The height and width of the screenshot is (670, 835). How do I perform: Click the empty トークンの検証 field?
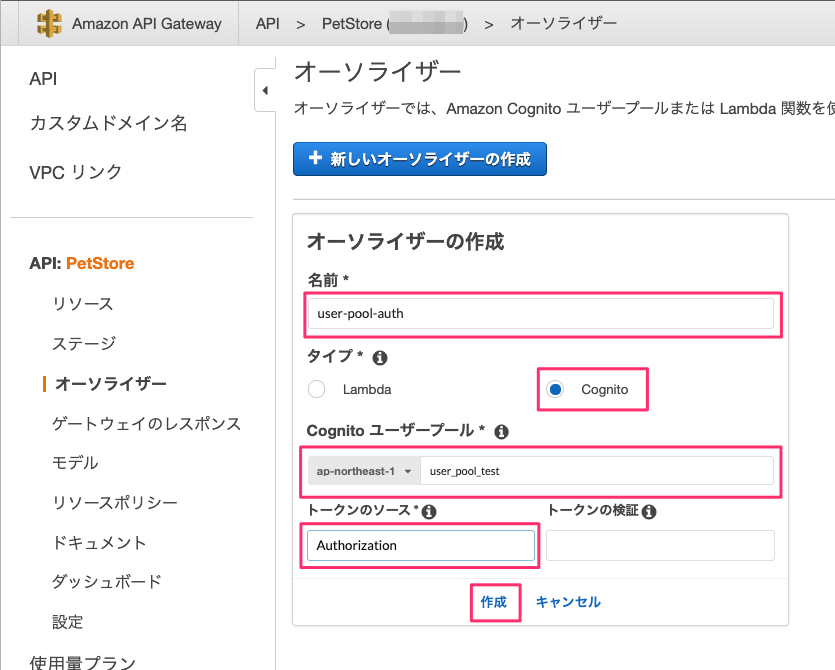coord(660,545)
